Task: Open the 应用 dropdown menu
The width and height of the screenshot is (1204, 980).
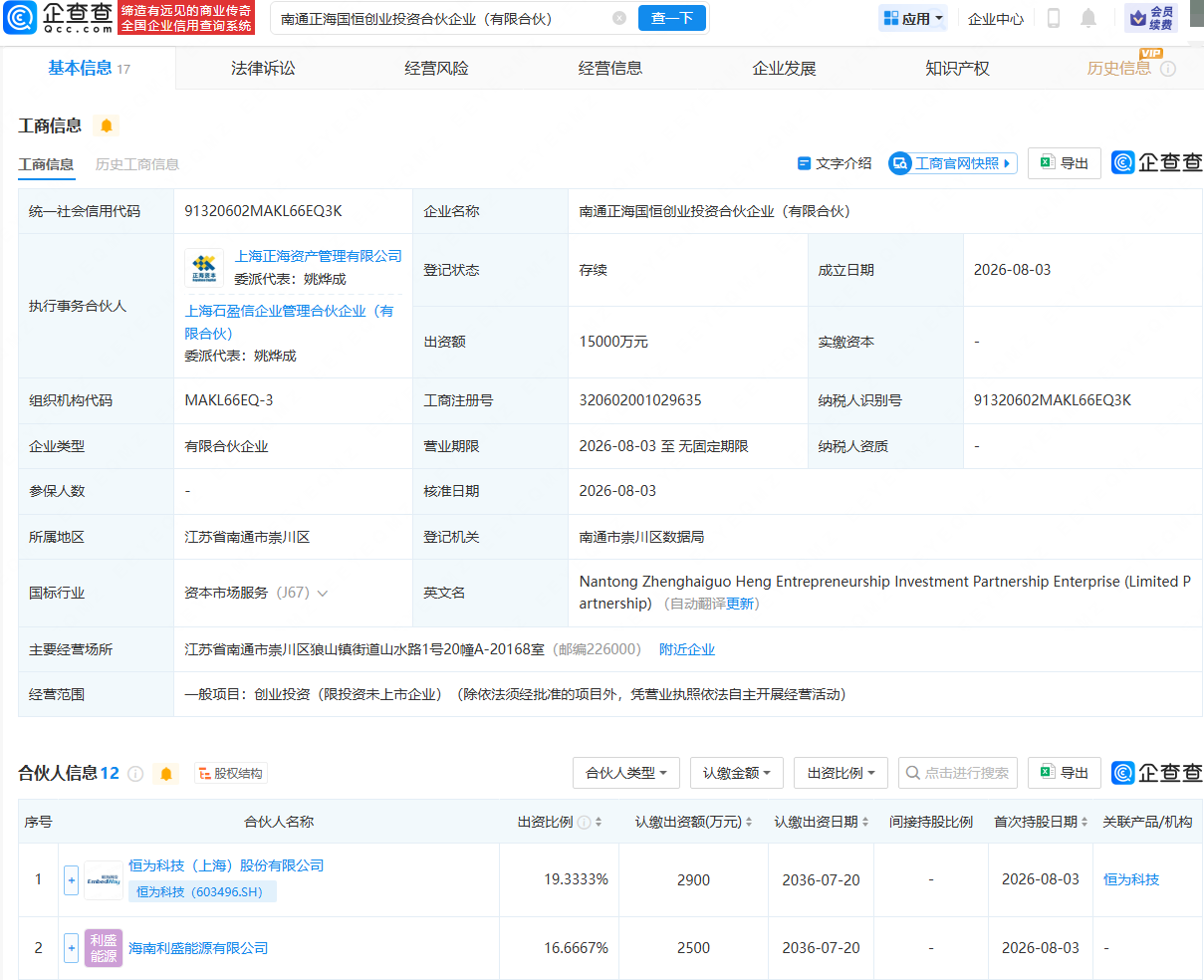Action: 912,18
